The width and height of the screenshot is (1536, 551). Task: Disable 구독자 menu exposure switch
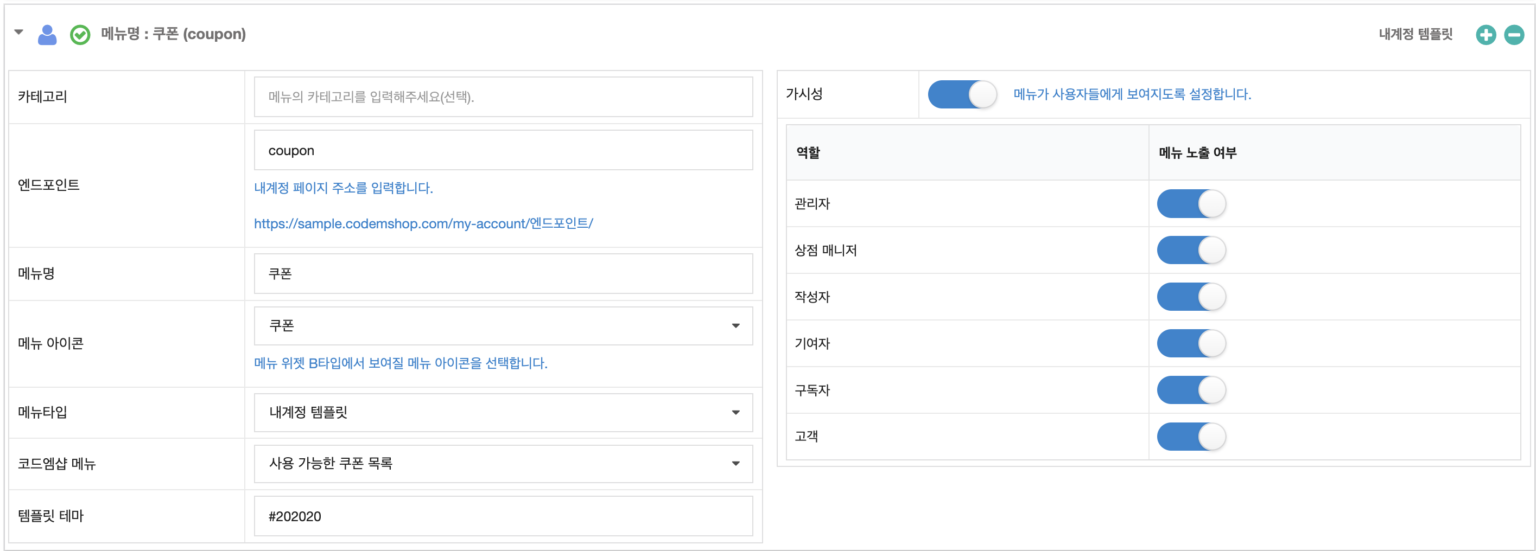1190,390
